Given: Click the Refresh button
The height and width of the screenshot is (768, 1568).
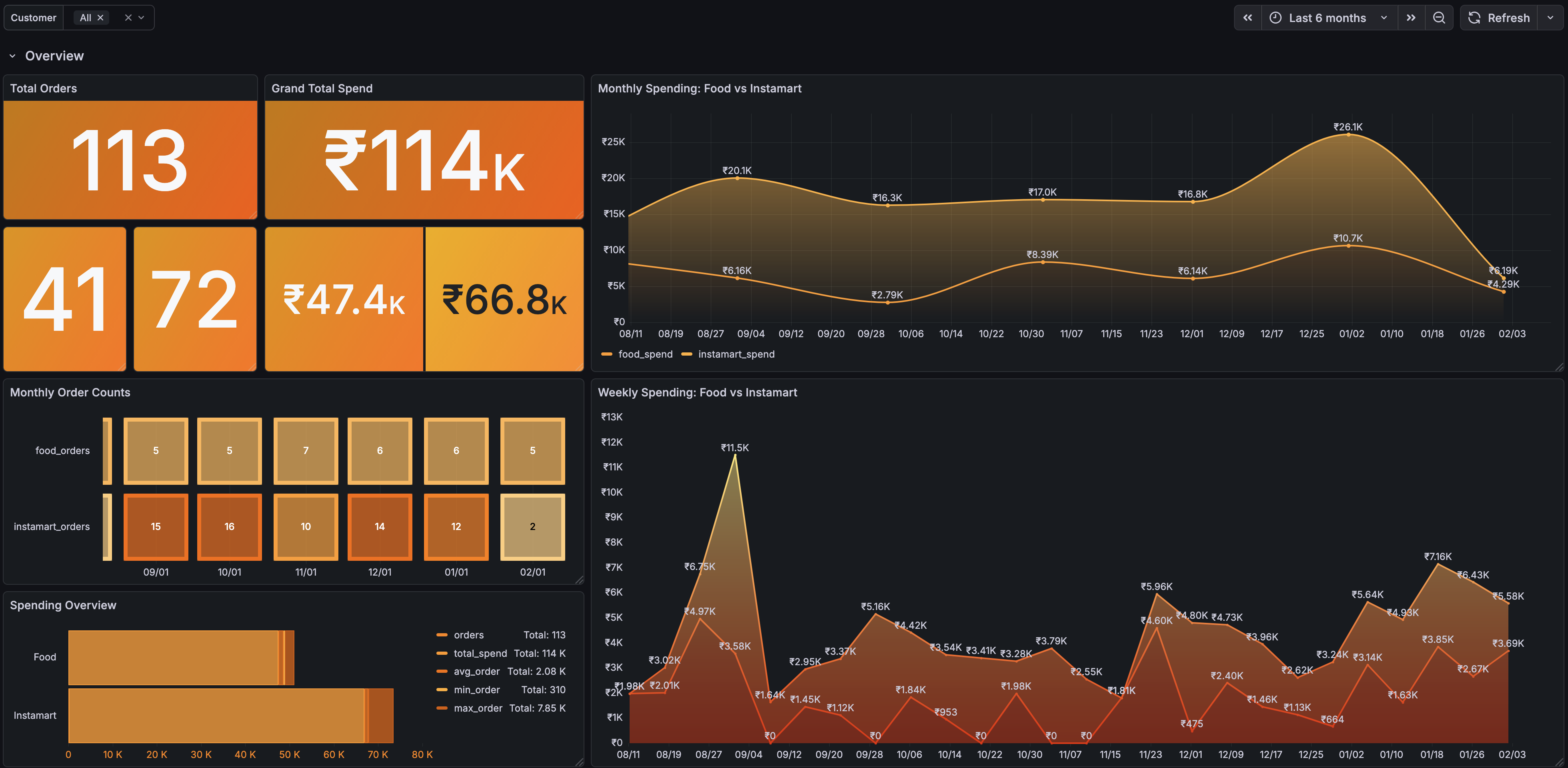Looking at the screenshot, I should coord(1499,17).
